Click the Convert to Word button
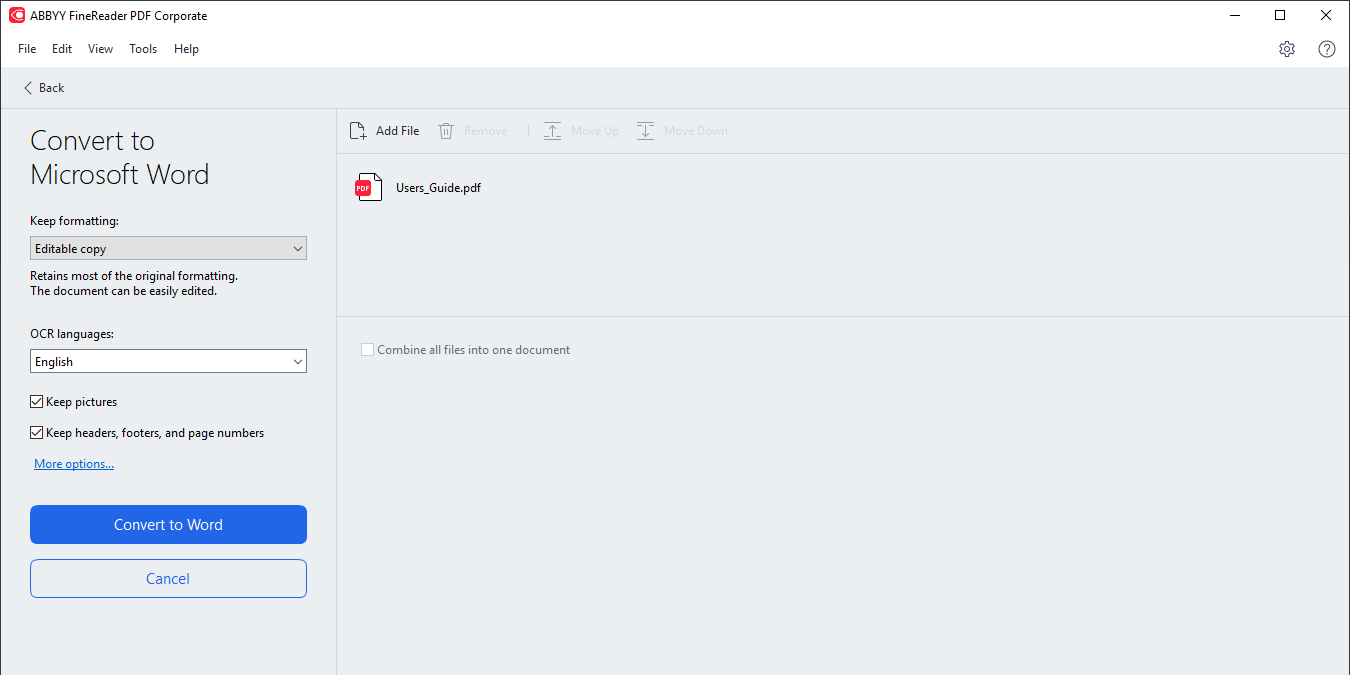This screenshot has height=675, width=1350. click(x=168, y=525)
